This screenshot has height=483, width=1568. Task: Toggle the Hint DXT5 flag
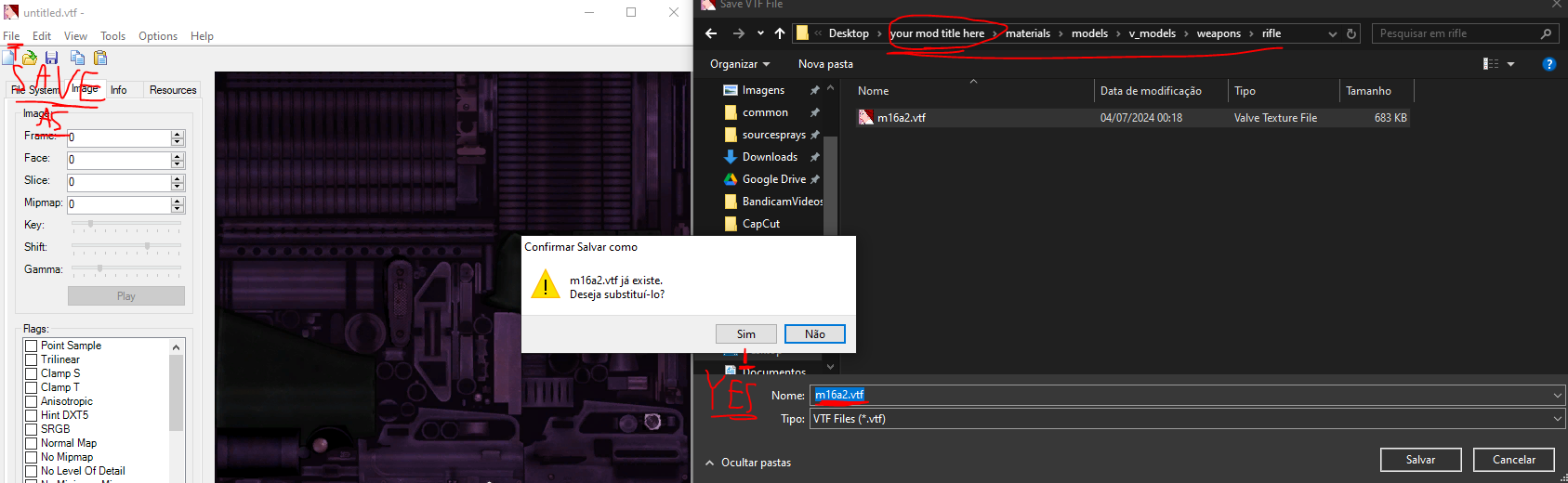(31, 415)
